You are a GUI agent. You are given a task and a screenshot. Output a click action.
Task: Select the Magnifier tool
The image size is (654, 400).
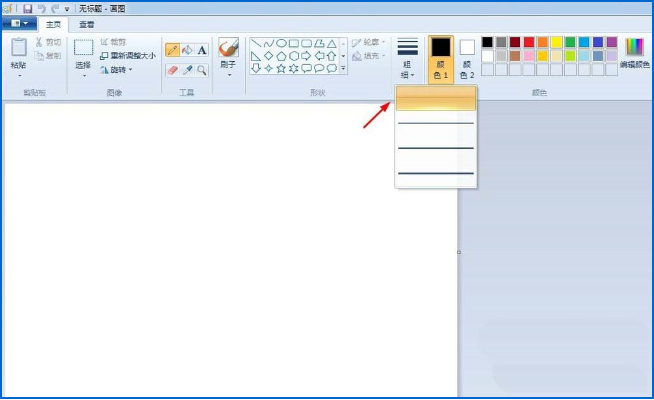click(x=202, y=70)
